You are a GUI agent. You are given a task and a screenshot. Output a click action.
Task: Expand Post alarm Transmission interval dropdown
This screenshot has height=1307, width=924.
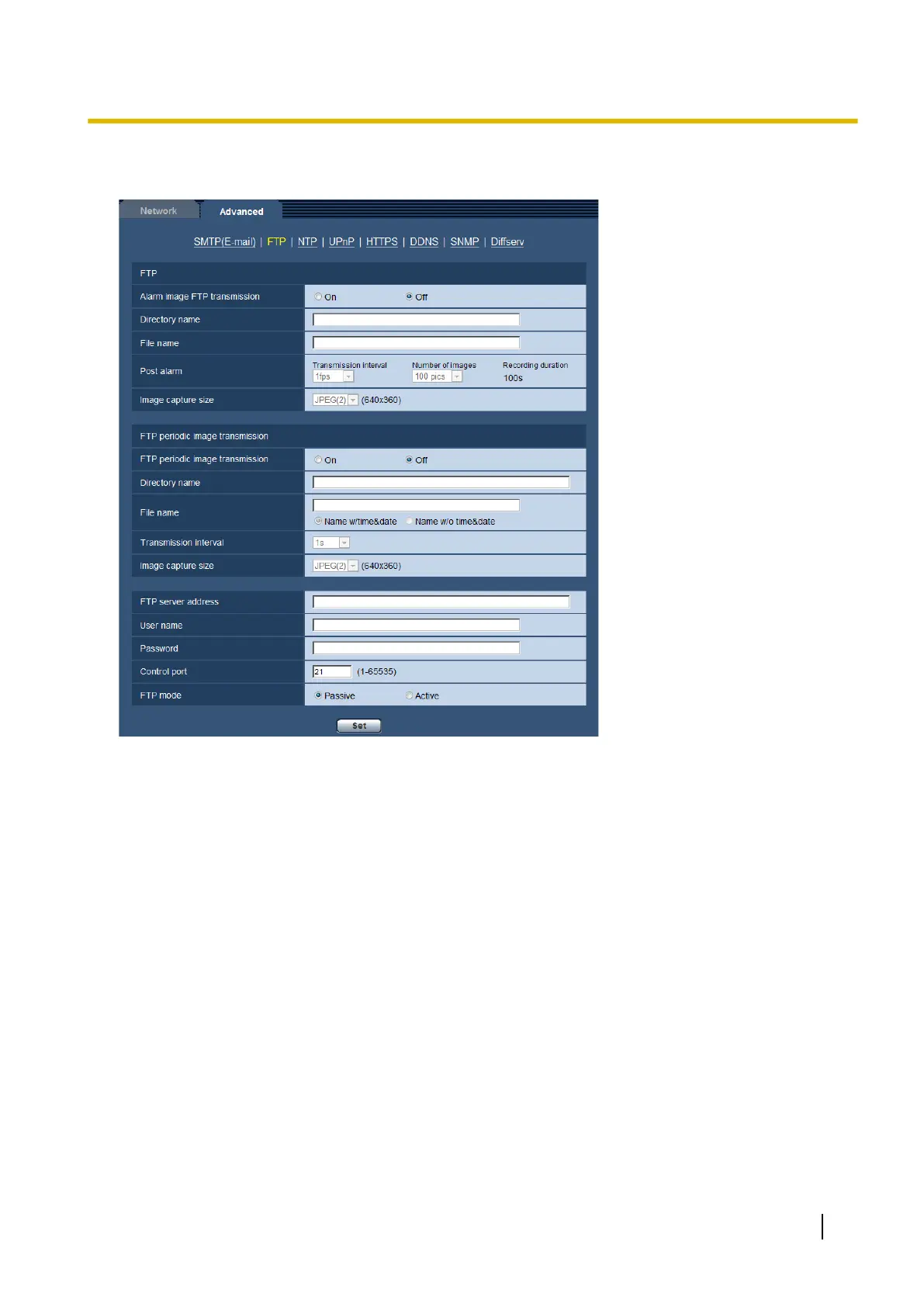(333, 376)
